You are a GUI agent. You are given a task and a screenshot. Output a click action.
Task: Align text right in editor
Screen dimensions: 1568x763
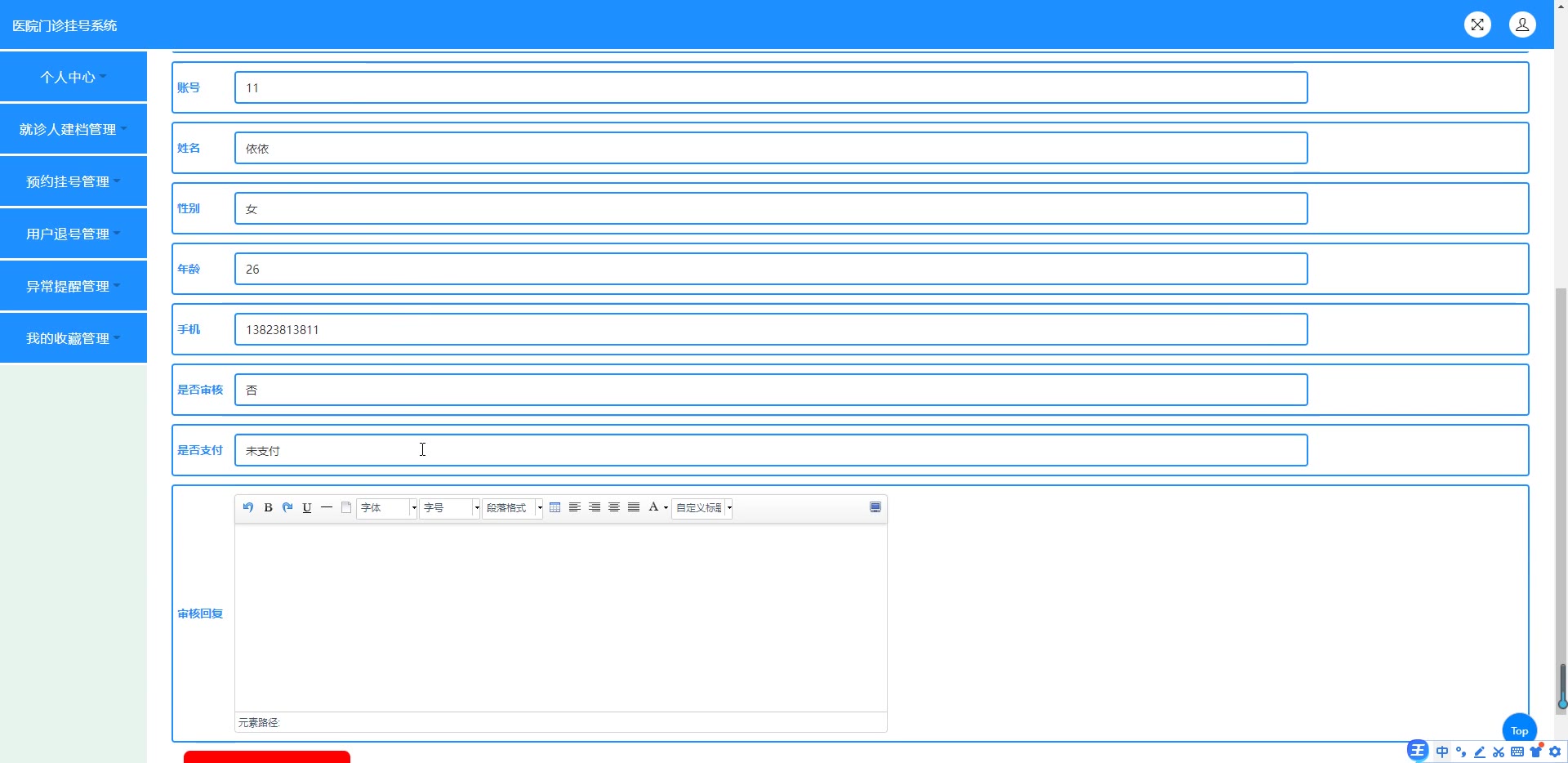tap(595, 507)
